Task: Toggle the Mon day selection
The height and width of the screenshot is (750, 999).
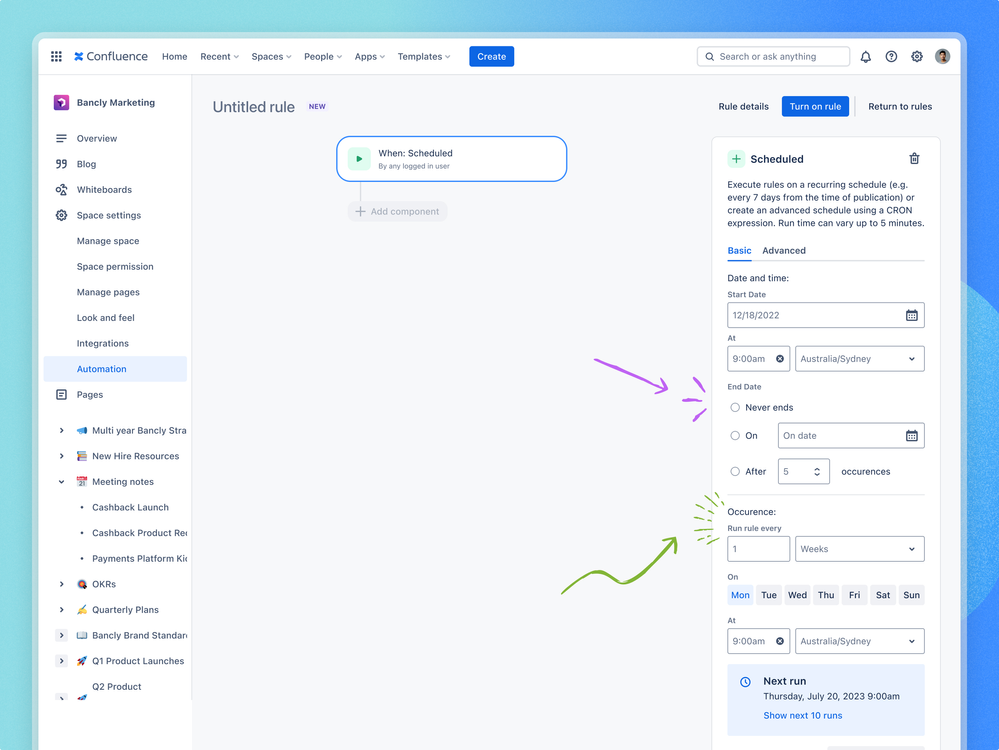Action: click(740, 595)
